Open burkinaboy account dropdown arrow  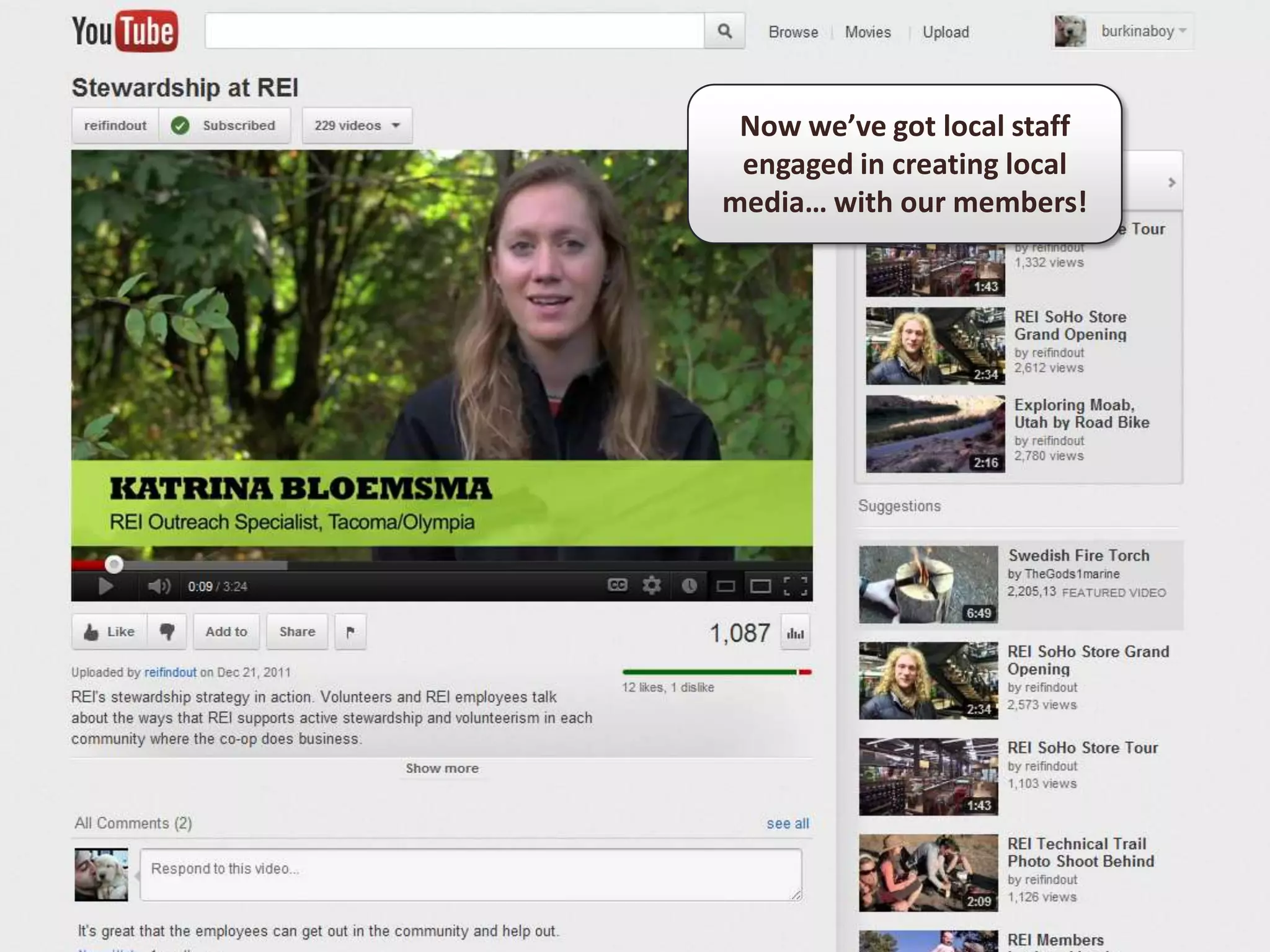pos(1182,30)
